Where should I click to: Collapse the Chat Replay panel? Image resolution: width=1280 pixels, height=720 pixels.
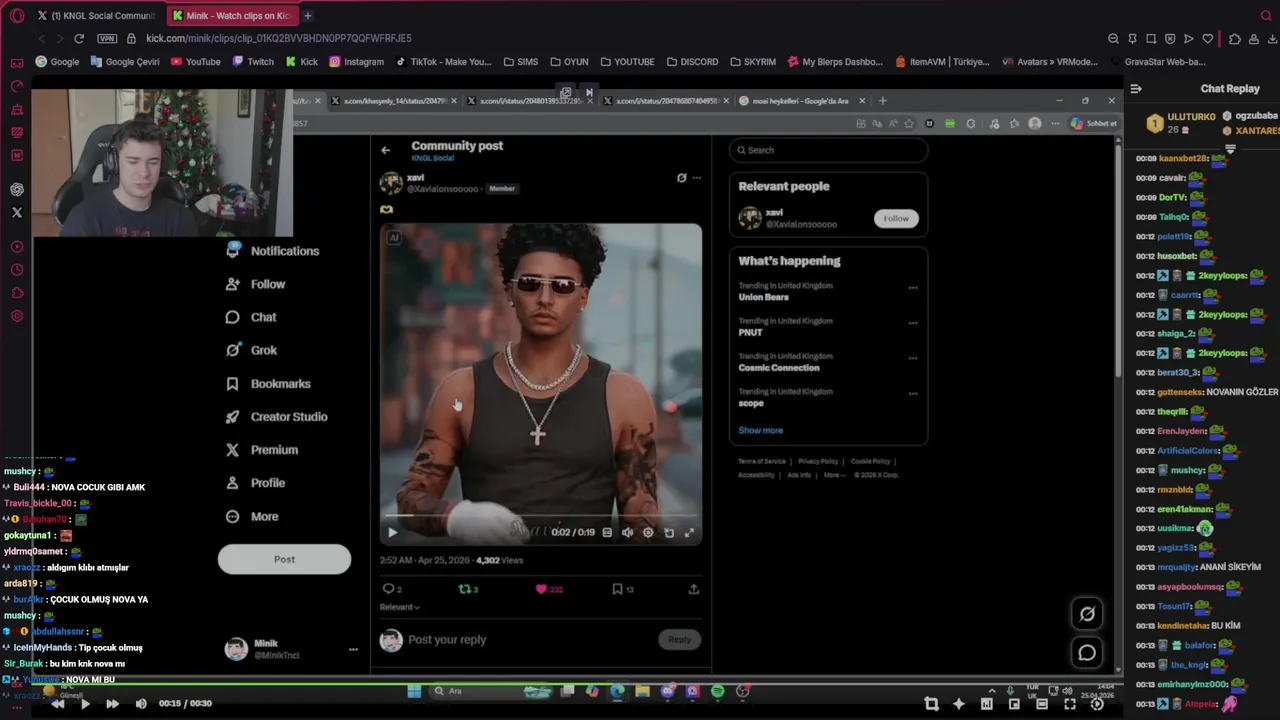tap(1136, 88)
